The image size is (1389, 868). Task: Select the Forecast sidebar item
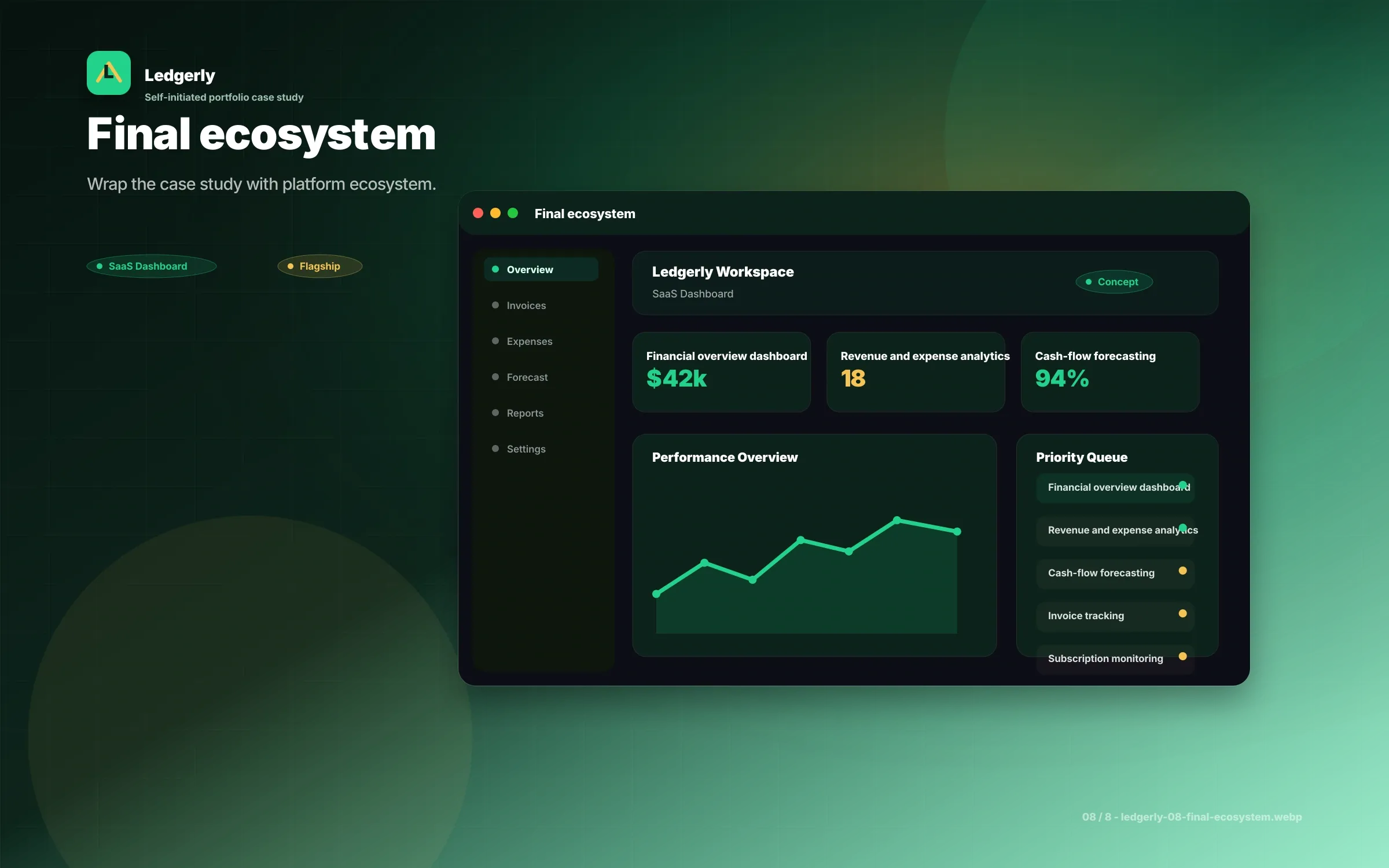[x=541, y=377]
